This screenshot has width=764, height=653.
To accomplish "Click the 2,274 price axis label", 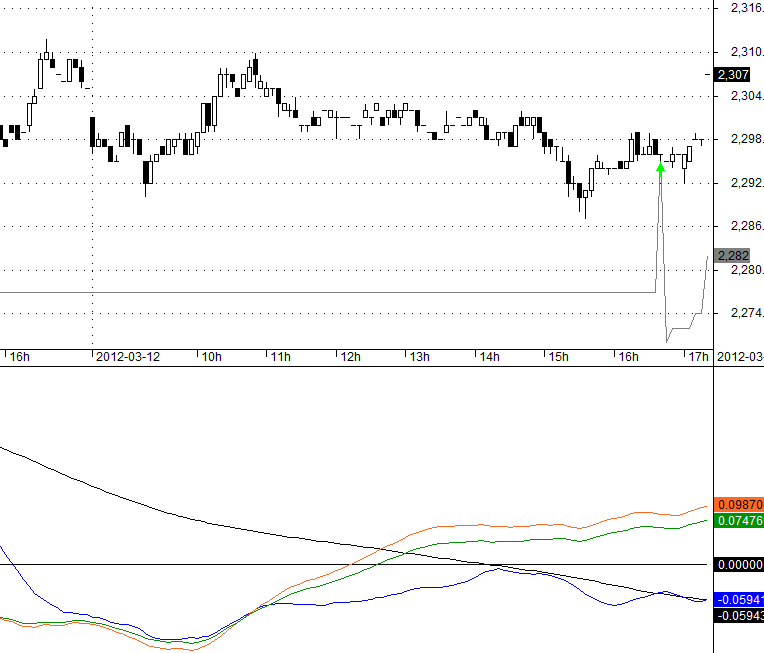I will point(746,313).
